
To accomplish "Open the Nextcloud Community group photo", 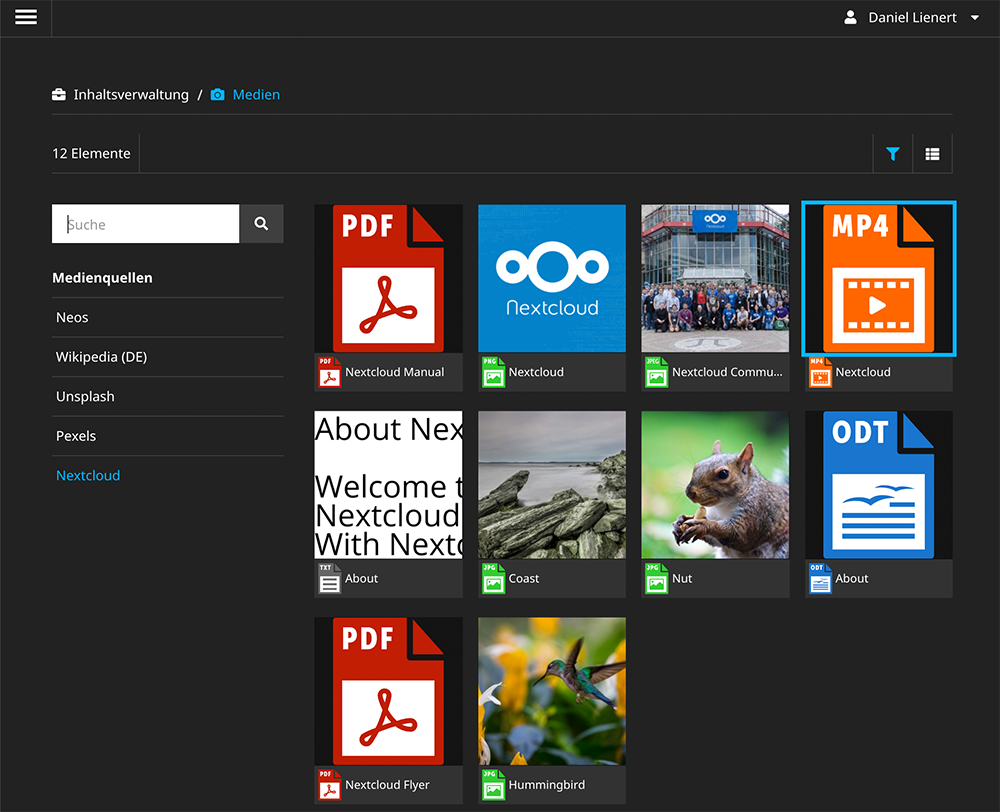I will tap(715, 278).
